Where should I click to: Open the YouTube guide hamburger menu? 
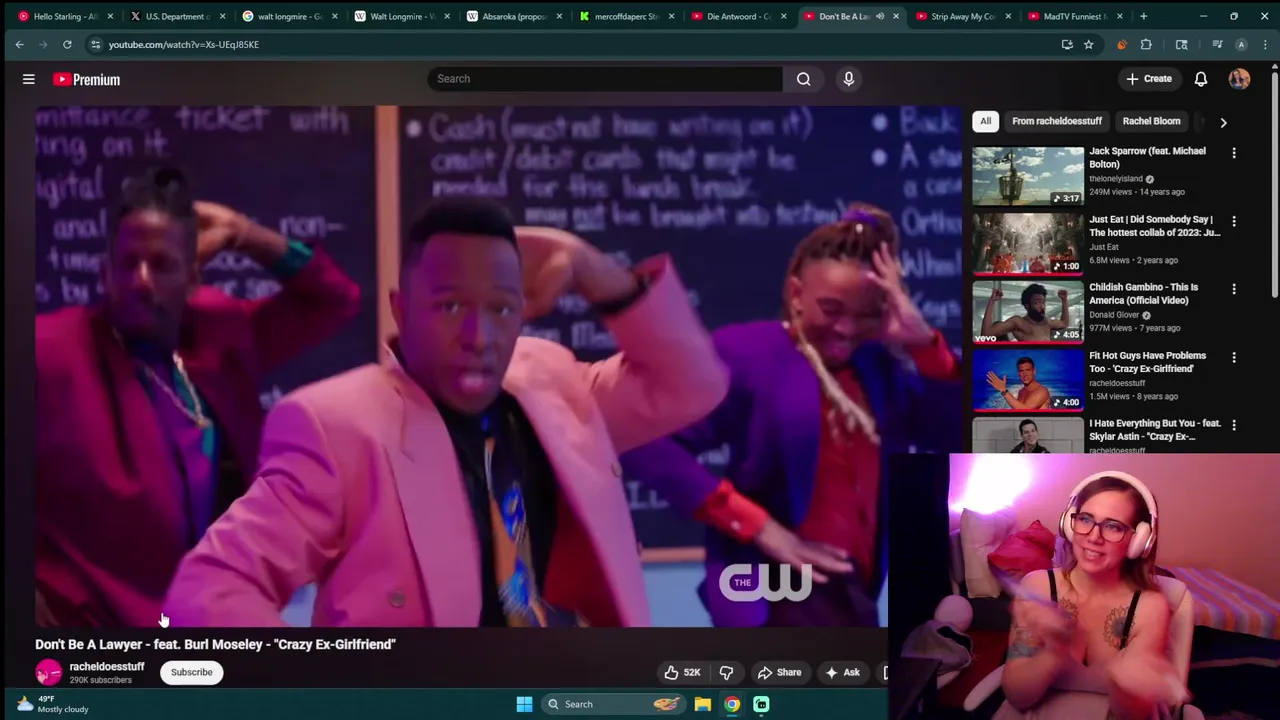tap(29, 79)
